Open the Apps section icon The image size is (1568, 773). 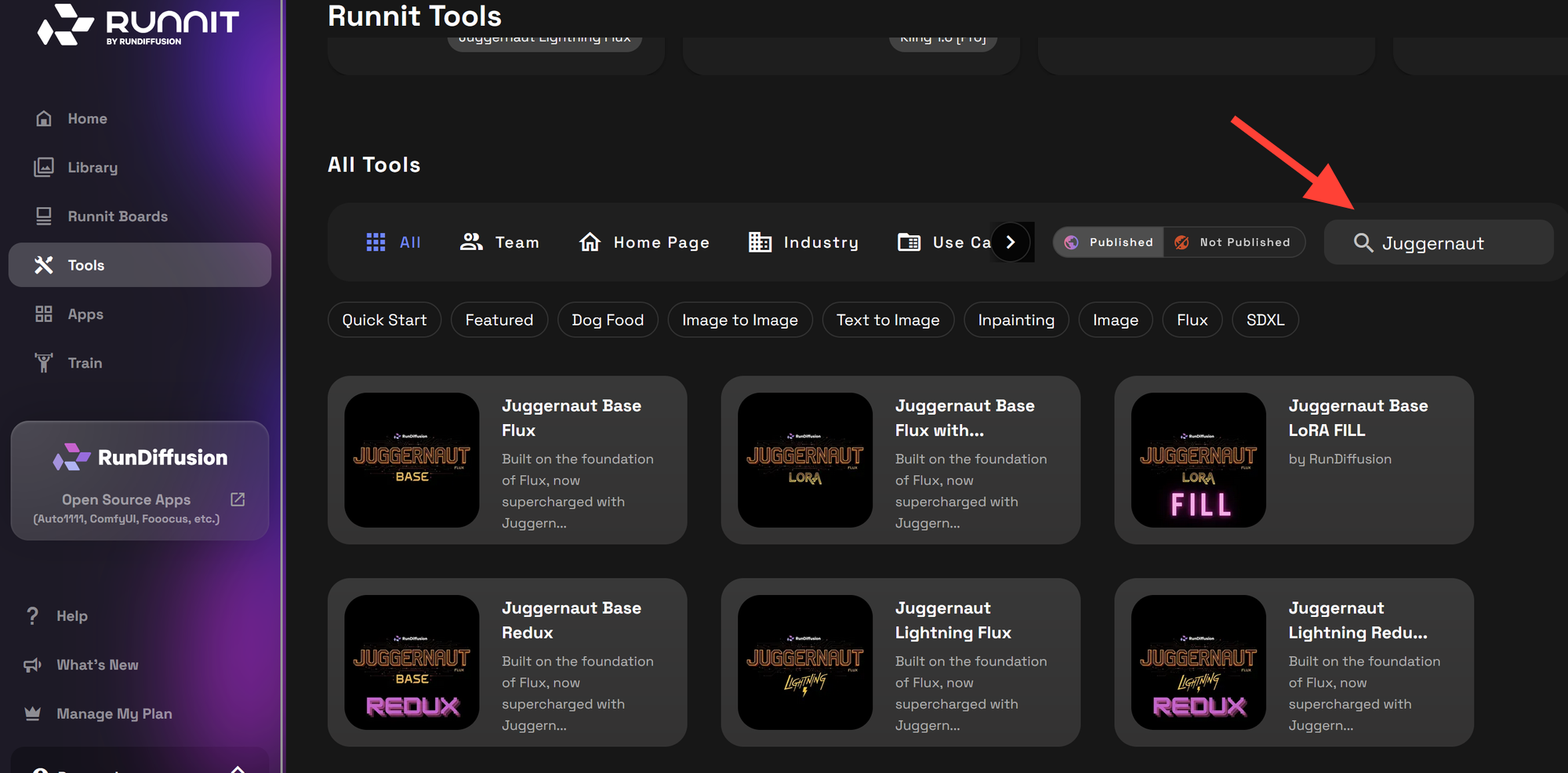[x=44, y=314]
